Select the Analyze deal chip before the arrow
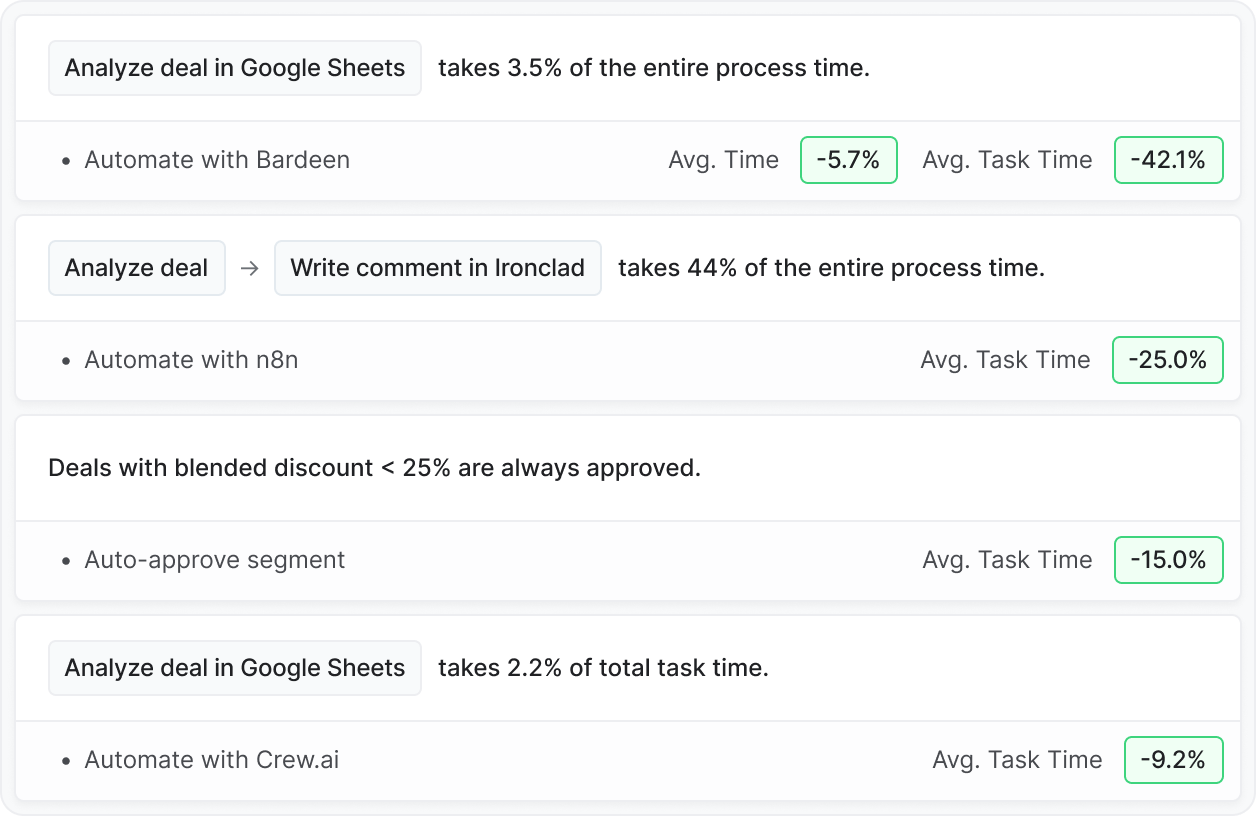The image size is (1256, 816). click(x=136, y=268)
